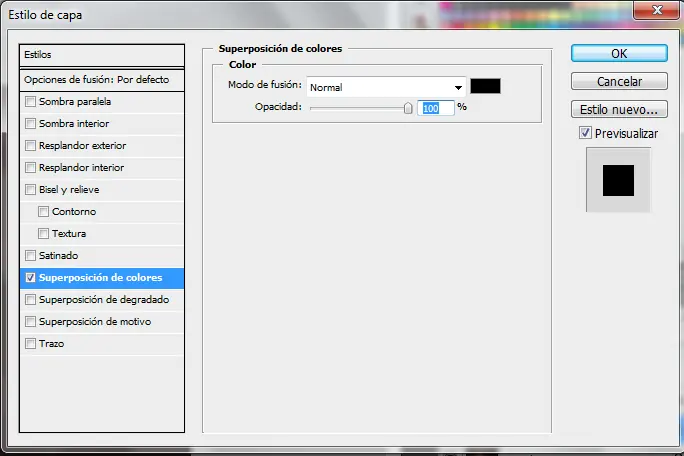Check the Contorno checkbox
The image size is (684, 456).
(x=43, y=212)
